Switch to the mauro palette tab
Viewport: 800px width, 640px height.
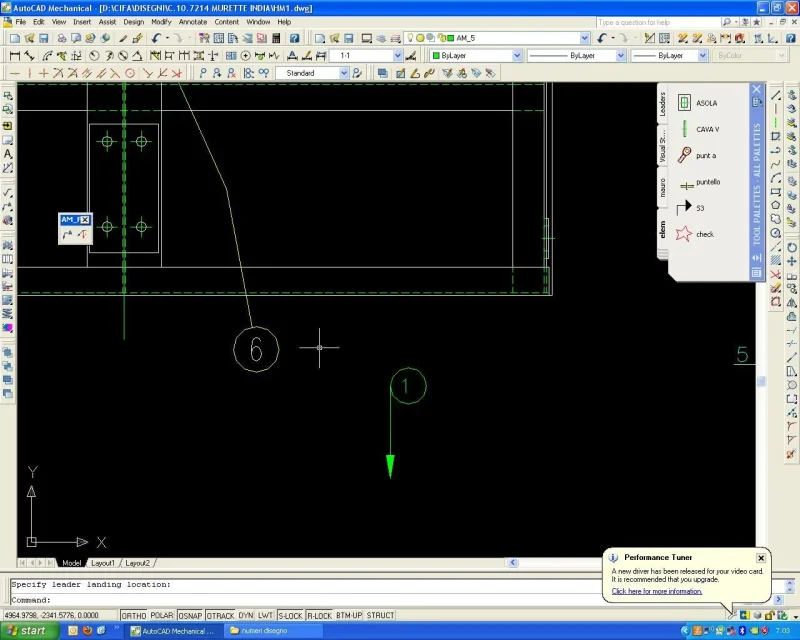(662, 187)
